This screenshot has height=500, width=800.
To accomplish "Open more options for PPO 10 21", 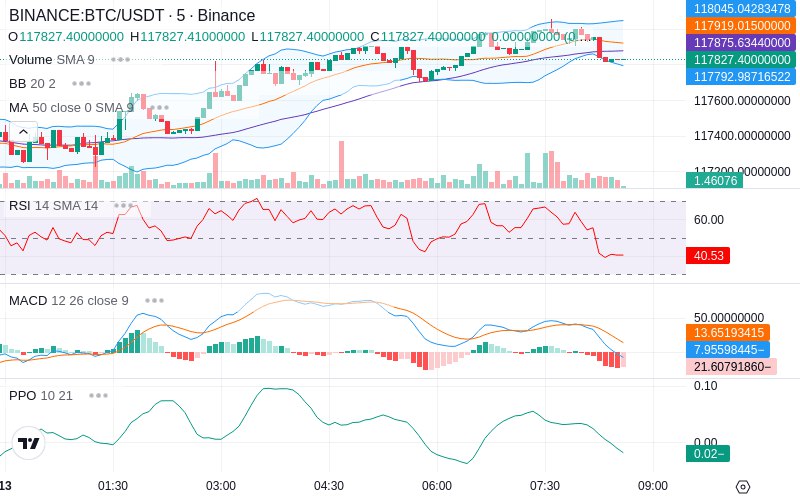I will 98,395.
